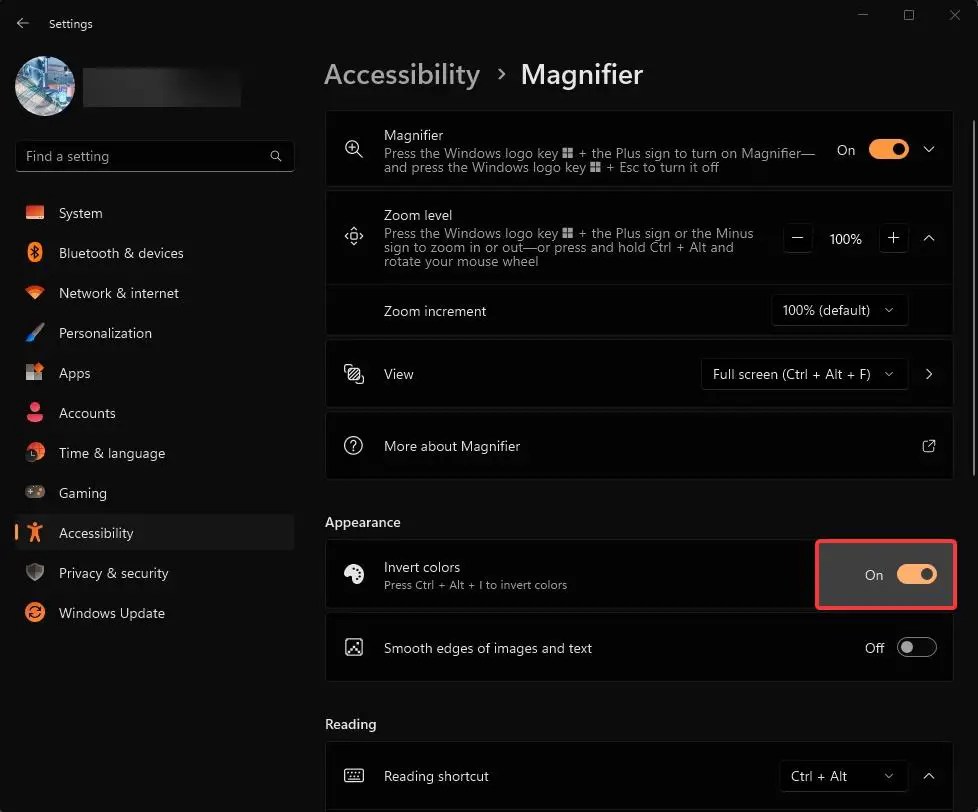
Task: Click the Gaming controller icon
Action: click(35, 492)
